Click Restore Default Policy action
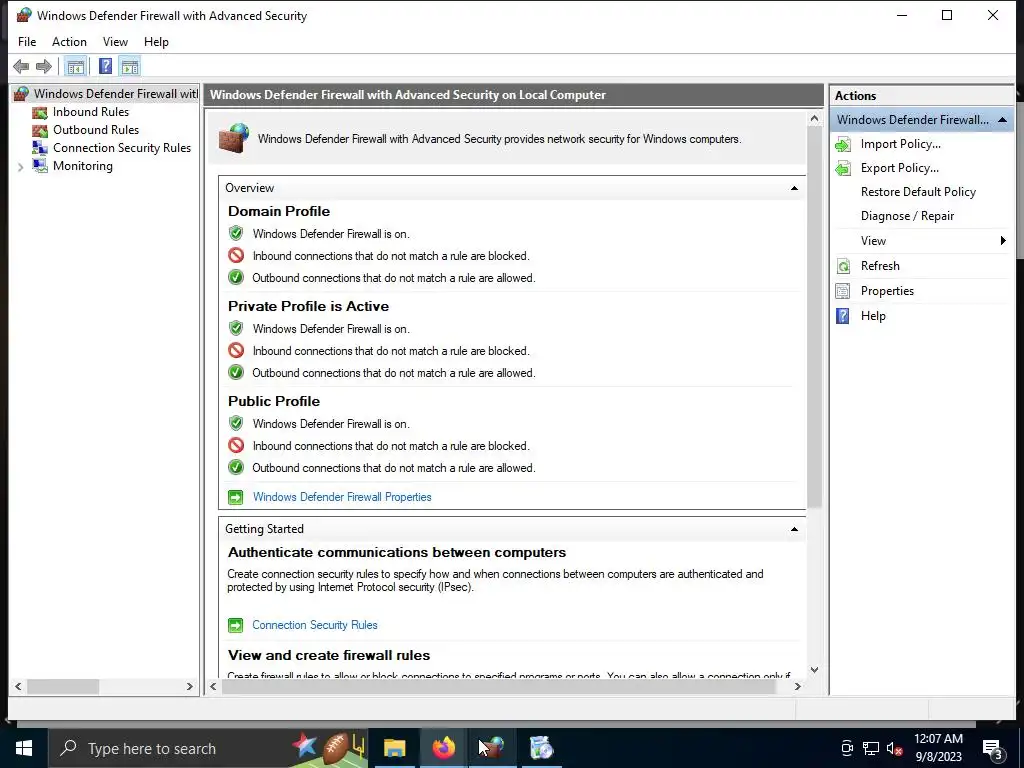The height and width of the screenshot is (768, 1024). 918,192
